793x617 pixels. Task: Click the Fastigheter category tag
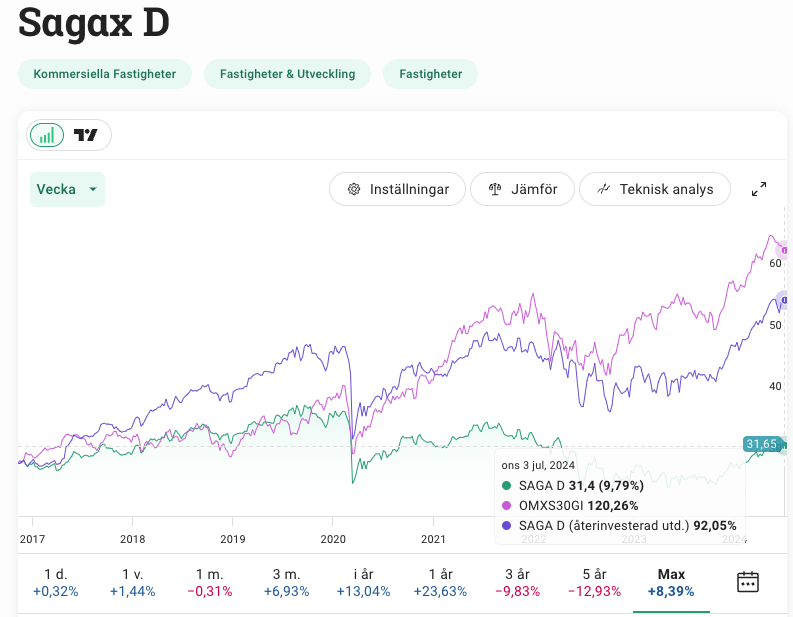pyautogui.click(x=430, y=74)
